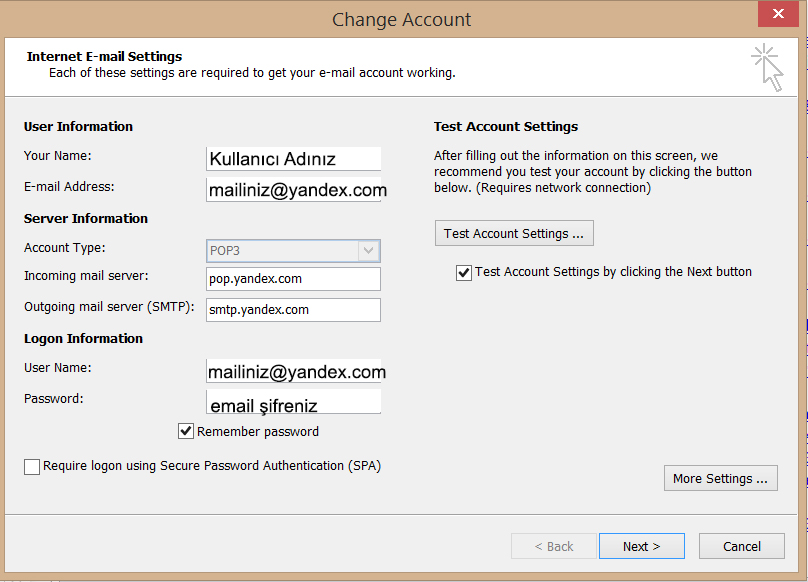Edit the Outgoing mail server (SMTP) field
Image resolution: width=808 pixels, height=582 pixels.
(293, 310)
